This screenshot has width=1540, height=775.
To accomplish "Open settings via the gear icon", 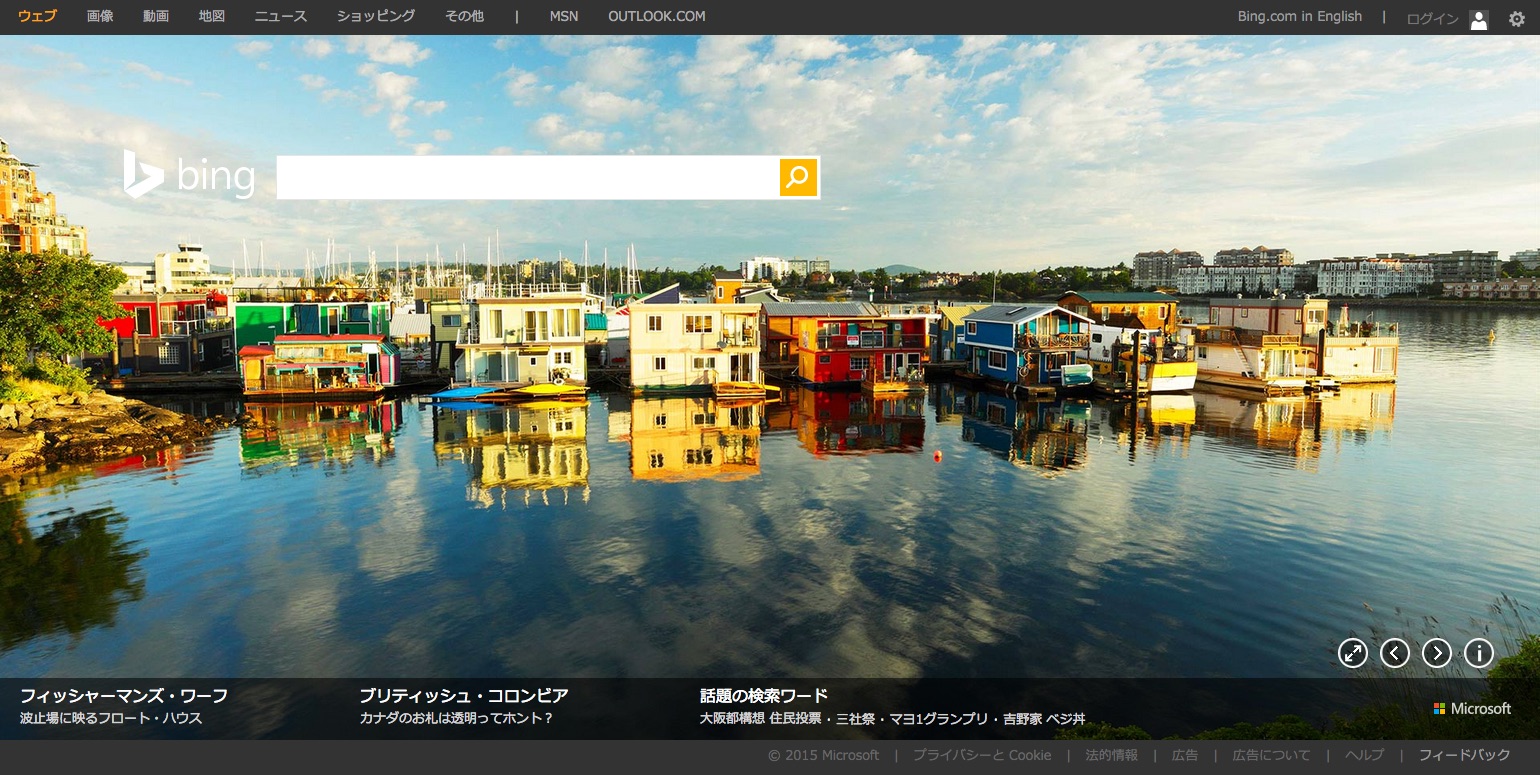I will pyautogui.click(x=1516, y=18).
